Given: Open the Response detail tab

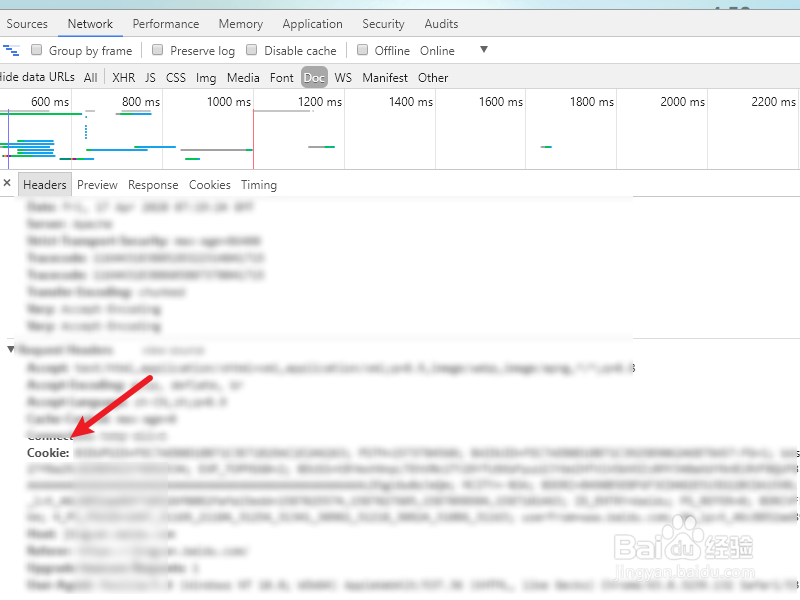Looking at the screenshot, I should [x=153, y=185].
